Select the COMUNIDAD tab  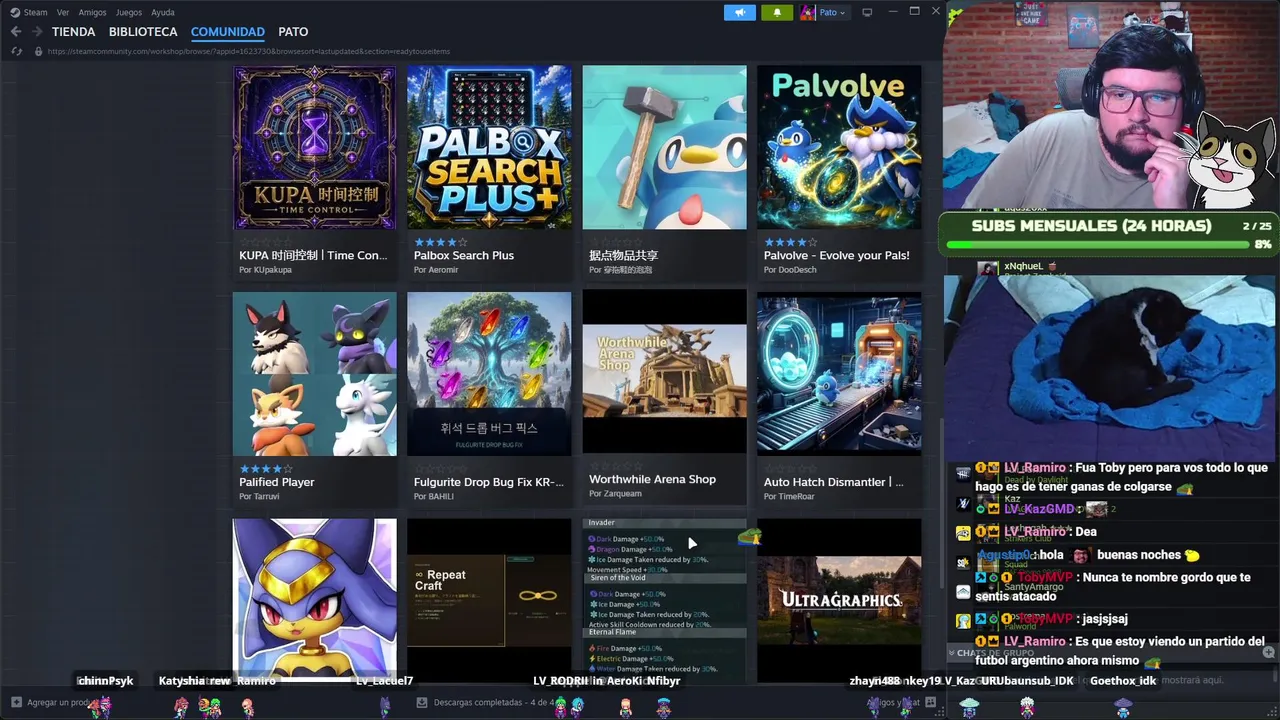(228, 32)
